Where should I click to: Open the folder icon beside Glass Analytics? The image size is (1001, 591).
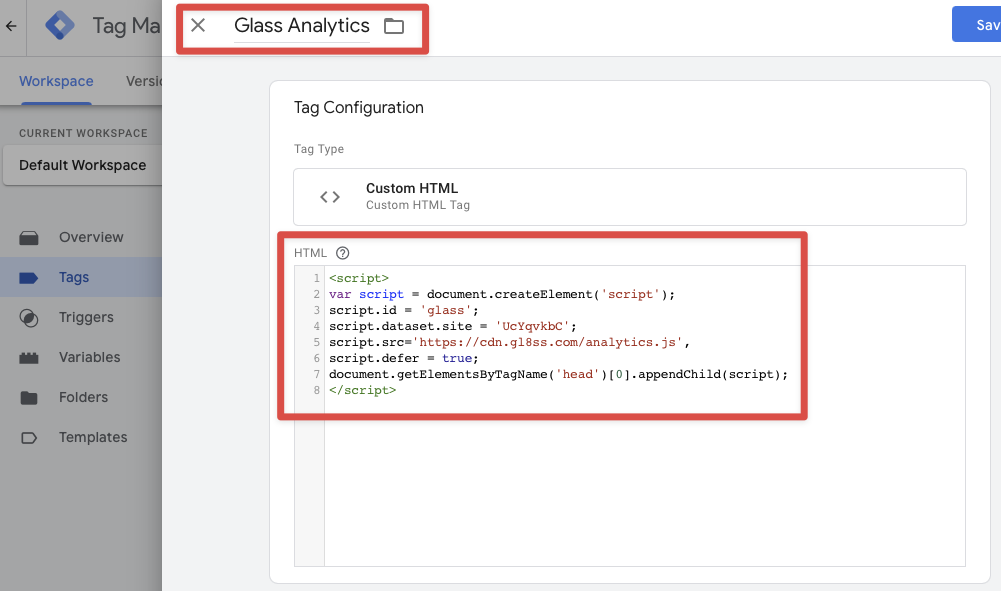coord(394,27)
